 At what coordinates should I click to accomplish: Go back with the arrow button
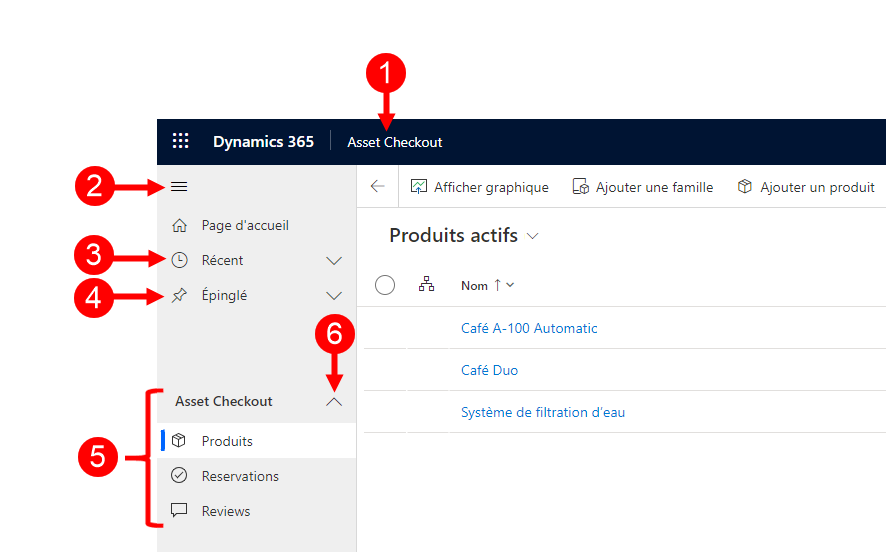click(377, 186)
